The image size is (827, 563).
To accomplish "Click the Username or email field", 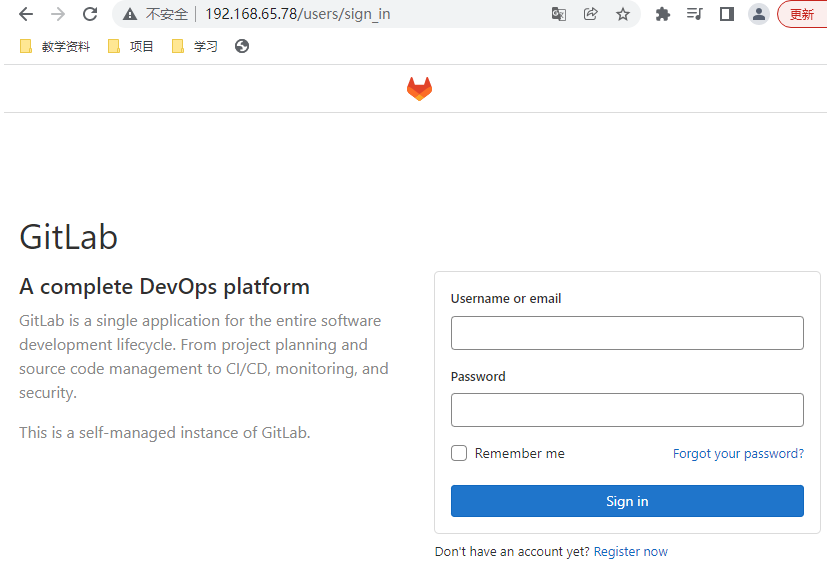I will pos(627,333).
